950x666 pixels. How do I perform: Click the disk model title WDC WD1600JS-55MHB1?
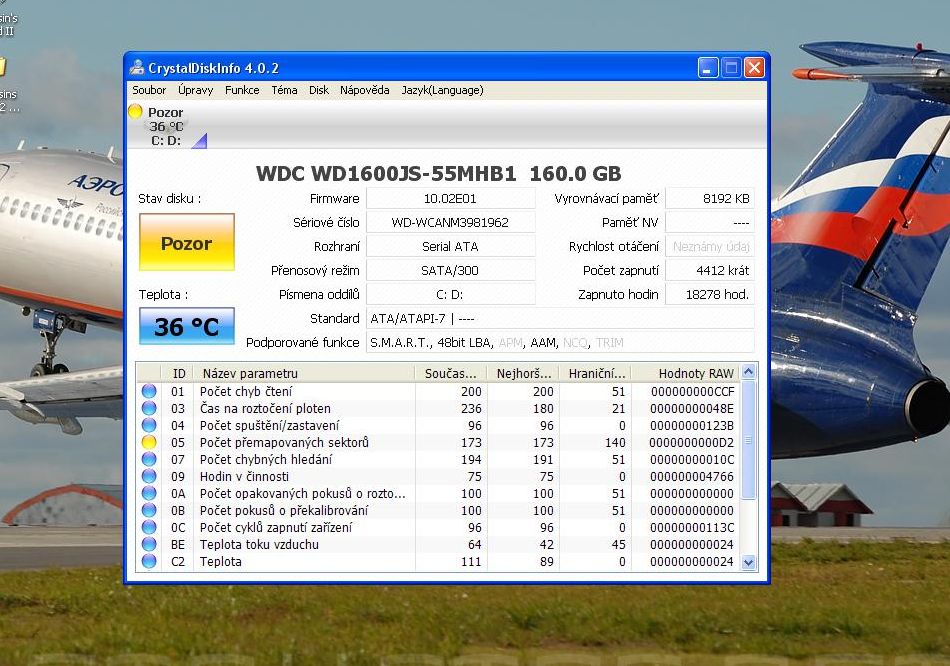point(386,174)
